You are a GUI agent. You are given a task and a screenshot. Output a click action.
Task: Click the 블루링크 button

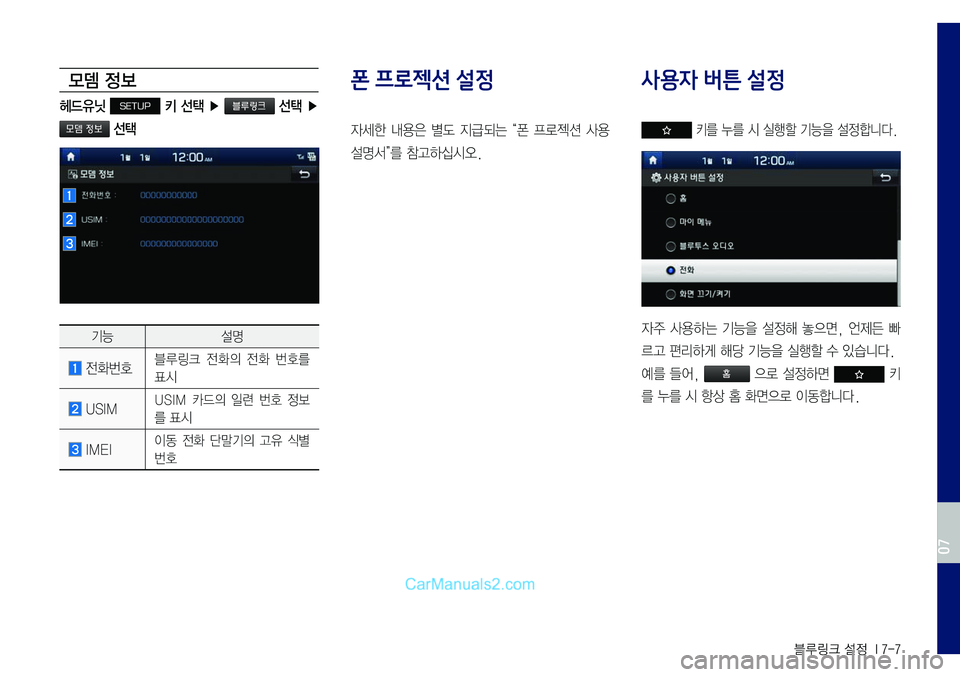249,106
